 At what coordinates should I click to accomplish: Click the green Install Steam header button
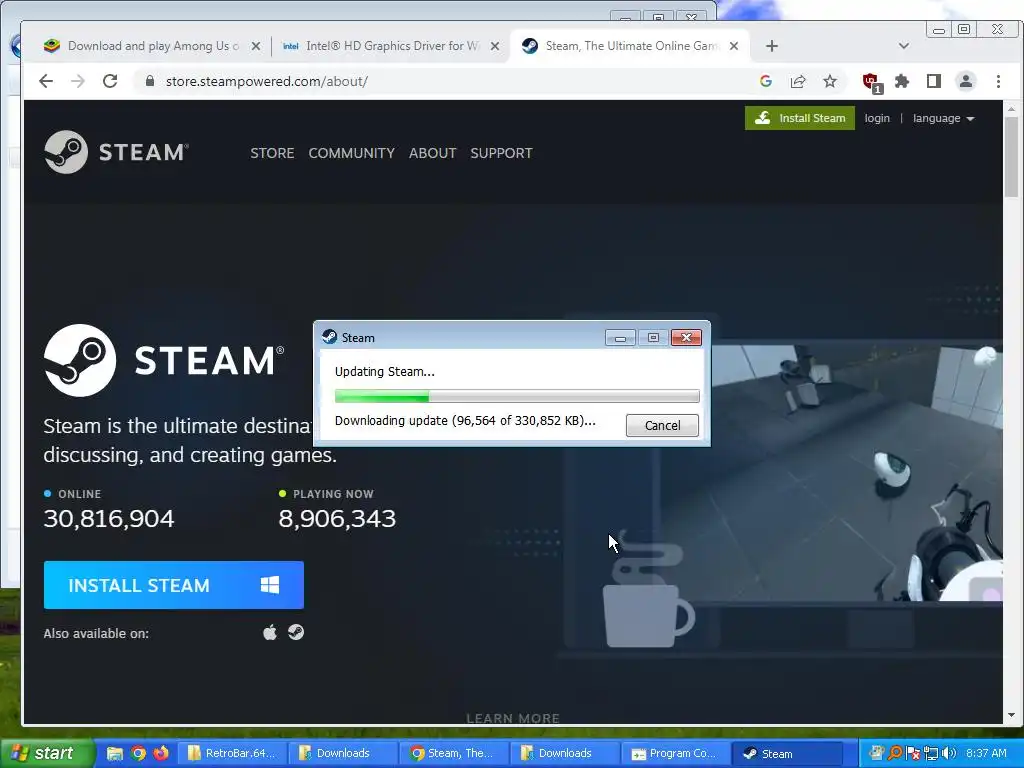(799, 118)
